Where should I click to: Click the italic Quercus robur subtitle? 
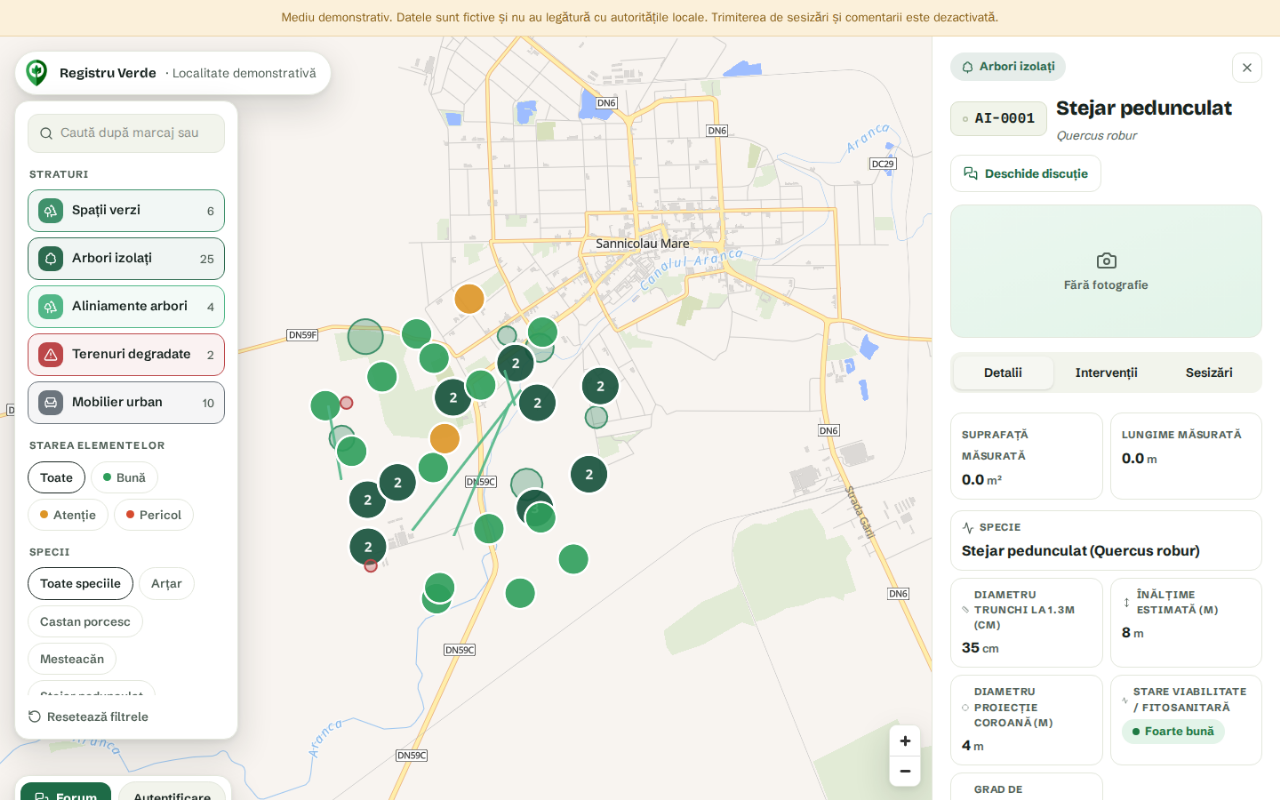click(x=1097, y=136)
